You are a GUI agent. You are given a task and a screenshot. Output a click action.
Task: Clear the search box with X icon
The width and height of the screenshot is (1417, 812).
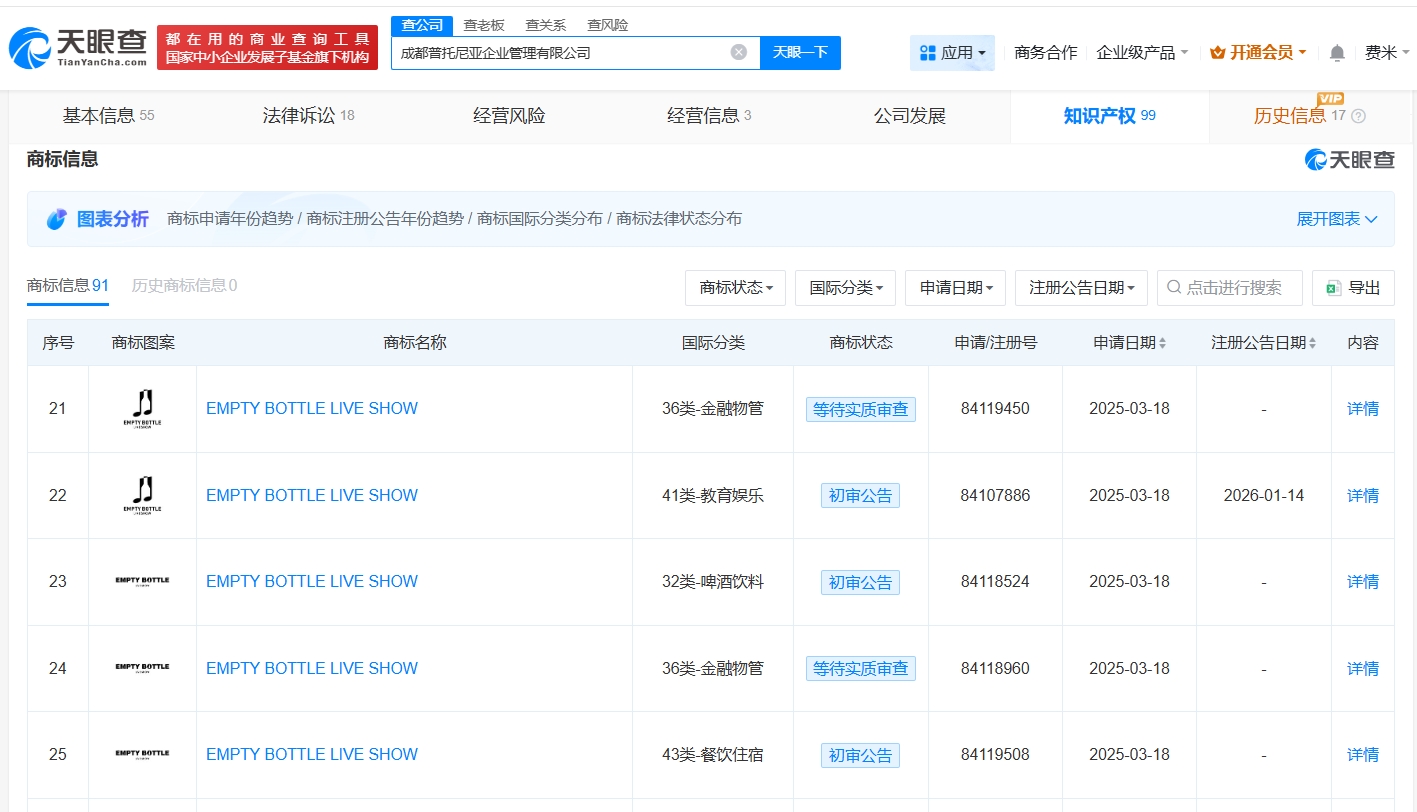(x=738, y=52)
